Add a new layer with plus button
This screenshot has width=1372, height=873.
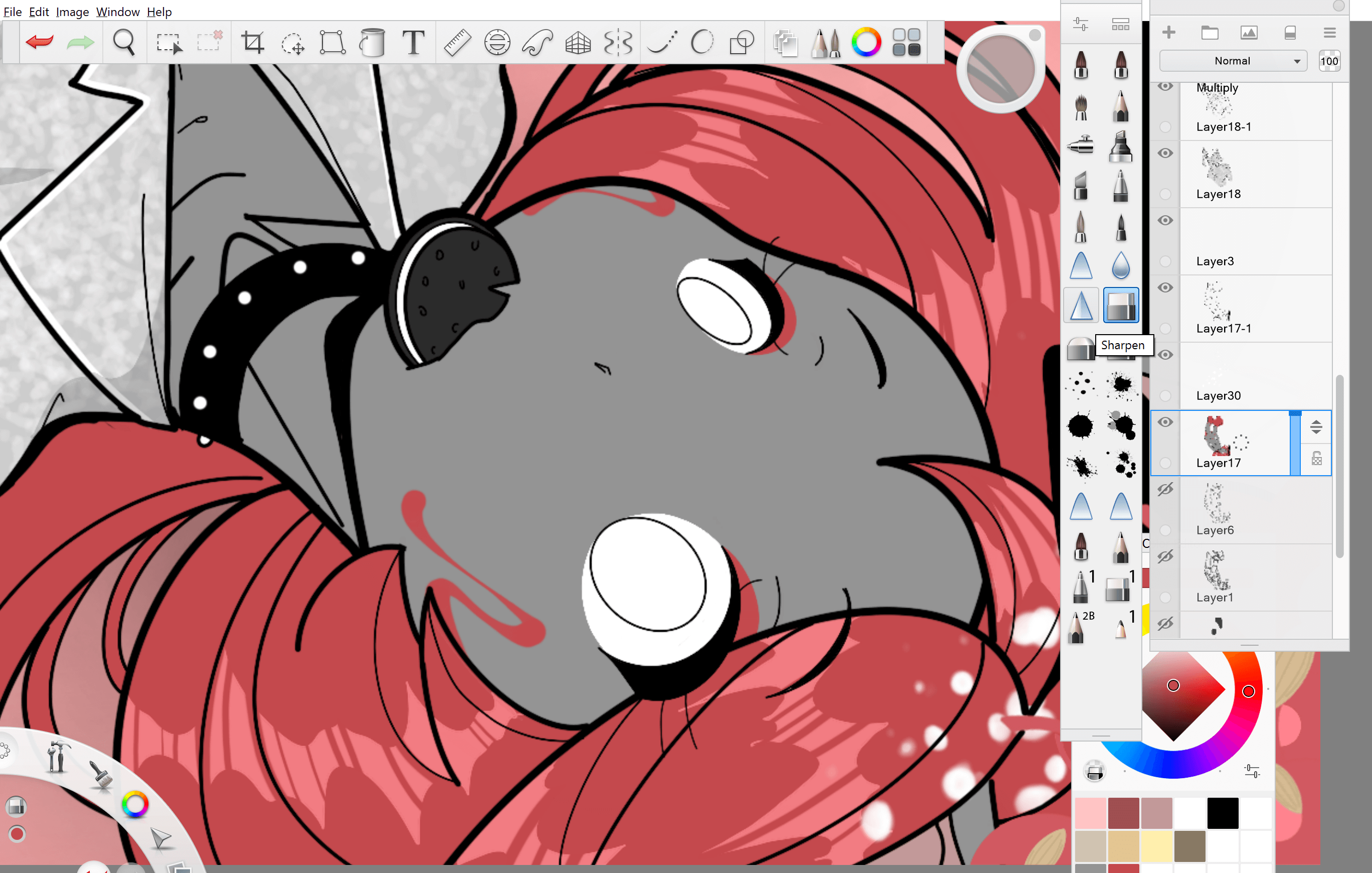click(1168, 33)
